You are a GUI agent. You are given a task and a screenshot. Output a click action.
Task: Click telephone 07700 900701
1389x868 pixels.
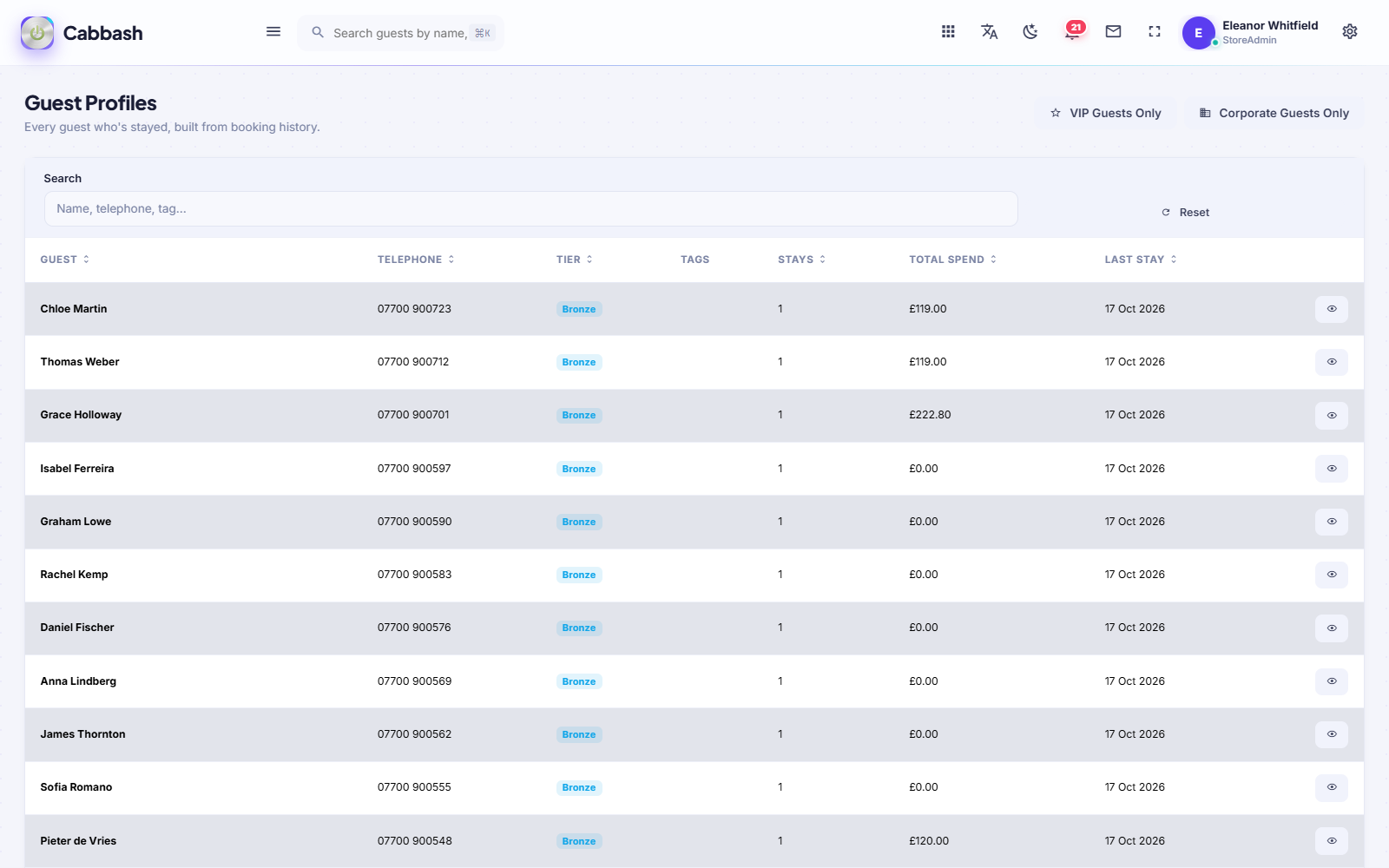tap(413, 415)
